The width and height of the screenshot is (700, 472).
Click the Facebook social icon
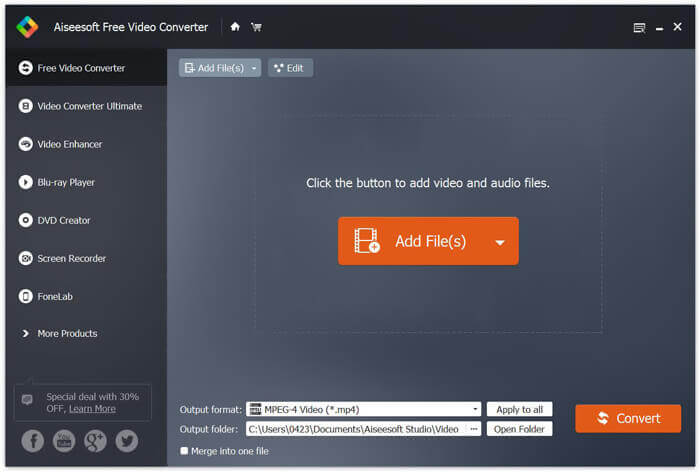[33, 441]
